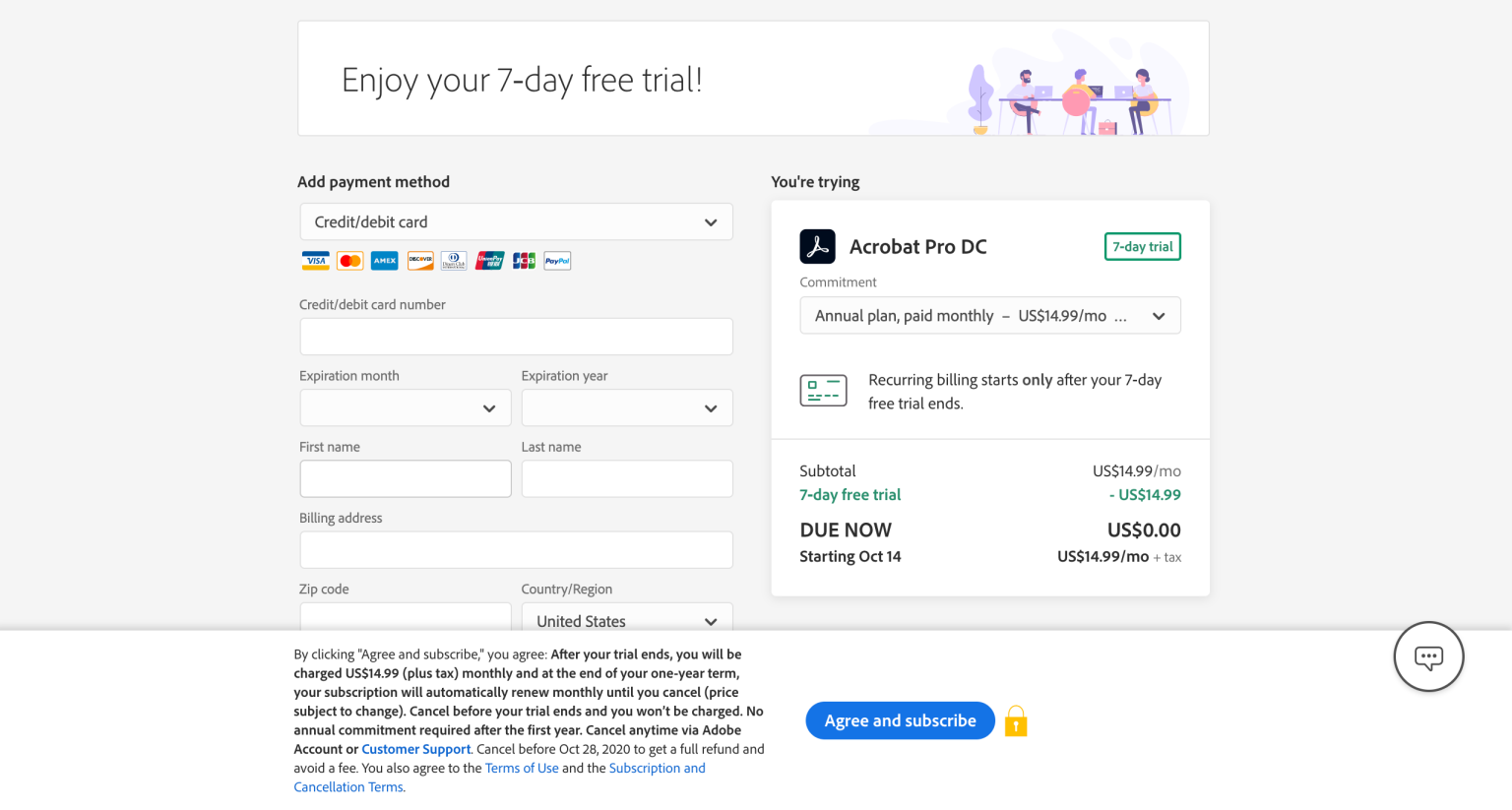Open the chat support bubble
Viewport: 1512px width, 810px height.
pos(1428,656)
